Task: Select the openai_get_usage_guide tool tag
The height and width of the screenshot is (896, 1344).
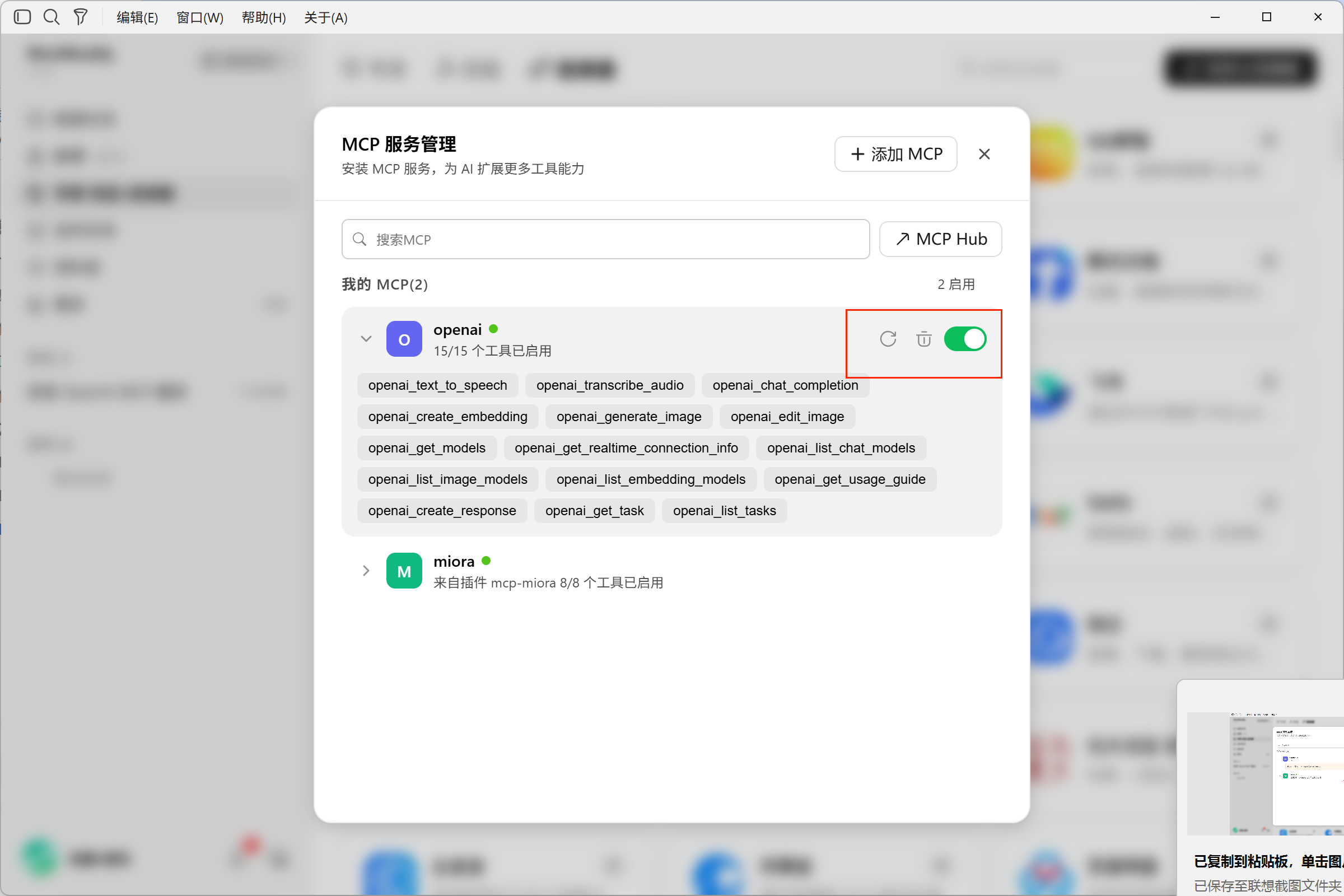Action: 850,479
